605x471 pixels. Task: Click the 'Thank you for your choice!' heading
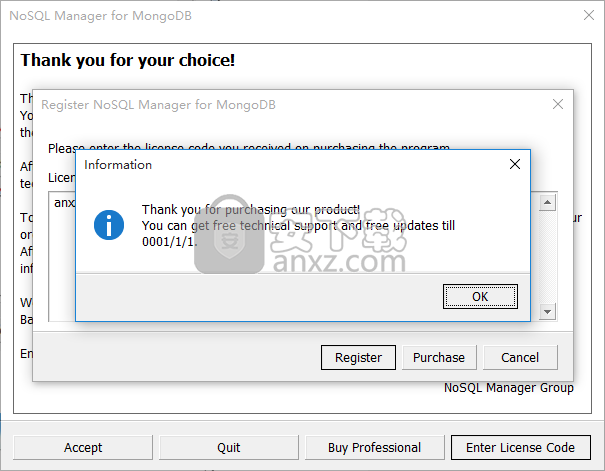click(128, 60)
